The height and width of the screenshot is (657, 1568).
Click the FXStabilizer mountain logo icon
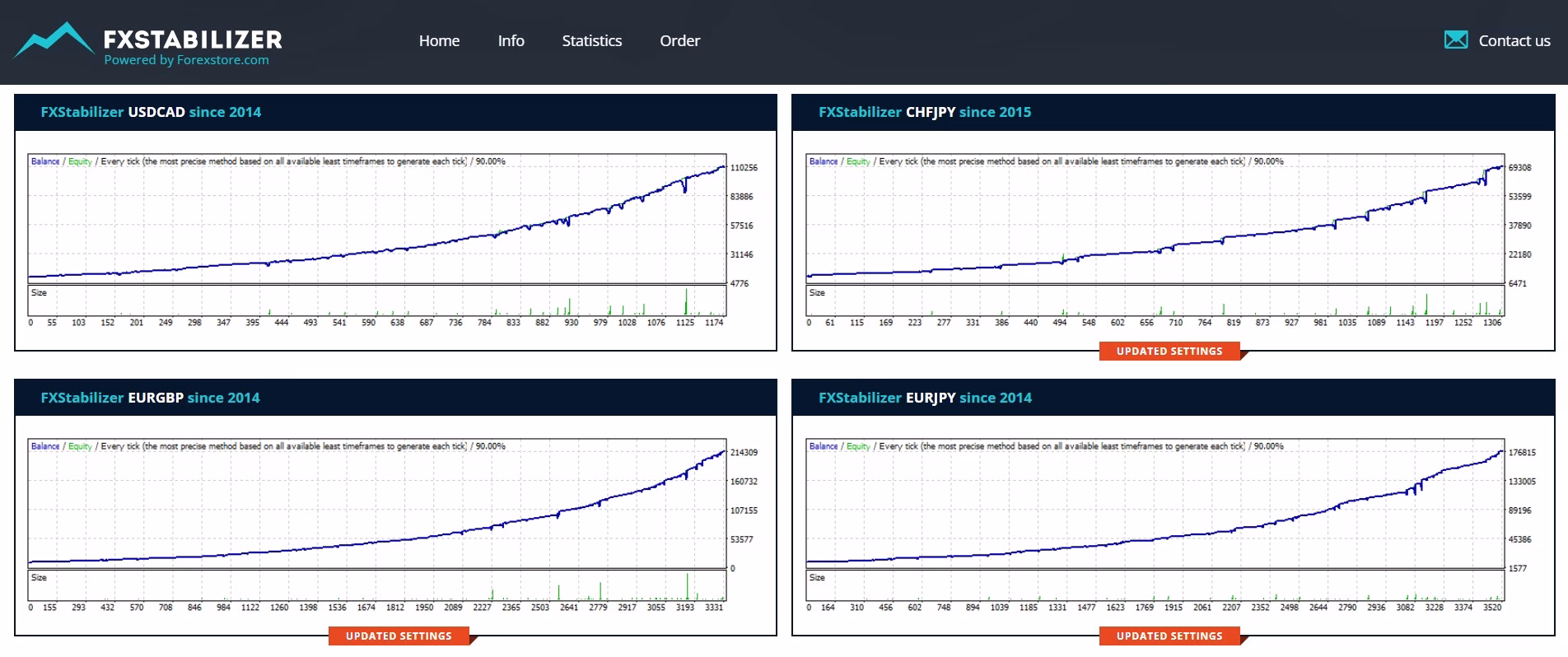(x=54, y=40)
